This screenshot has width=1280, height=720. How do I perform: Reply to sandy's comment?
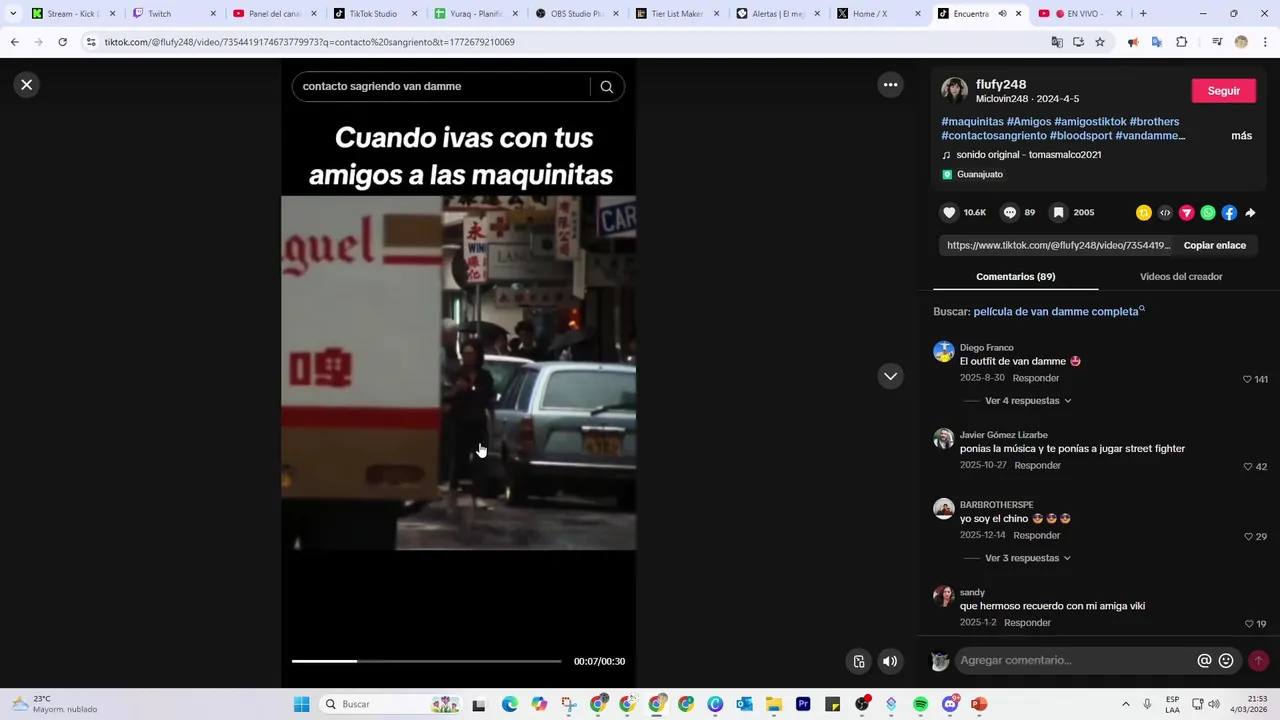tap(1027, 623)
